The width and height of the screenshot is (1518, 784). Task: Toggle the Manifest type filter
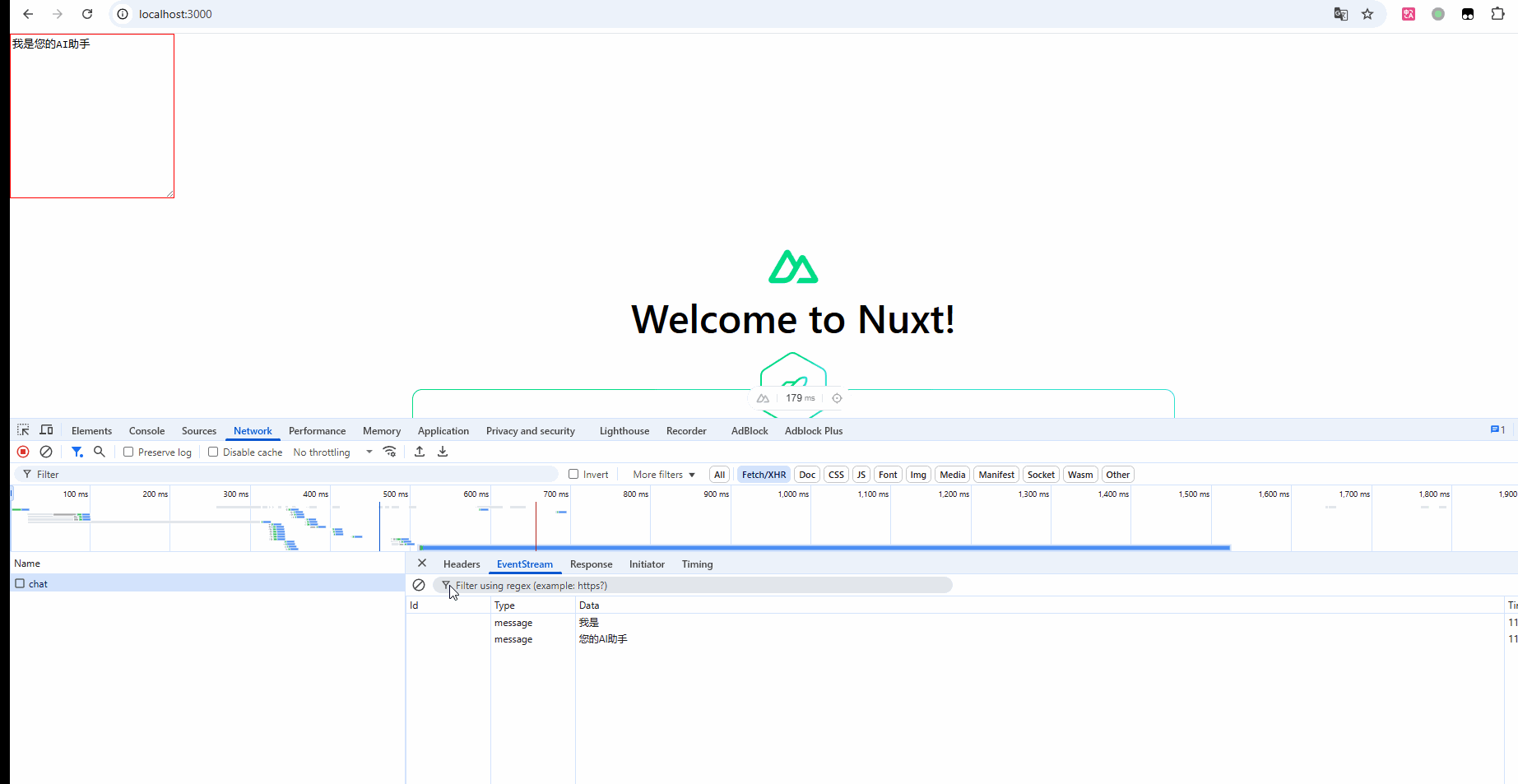tap(996, 475)
